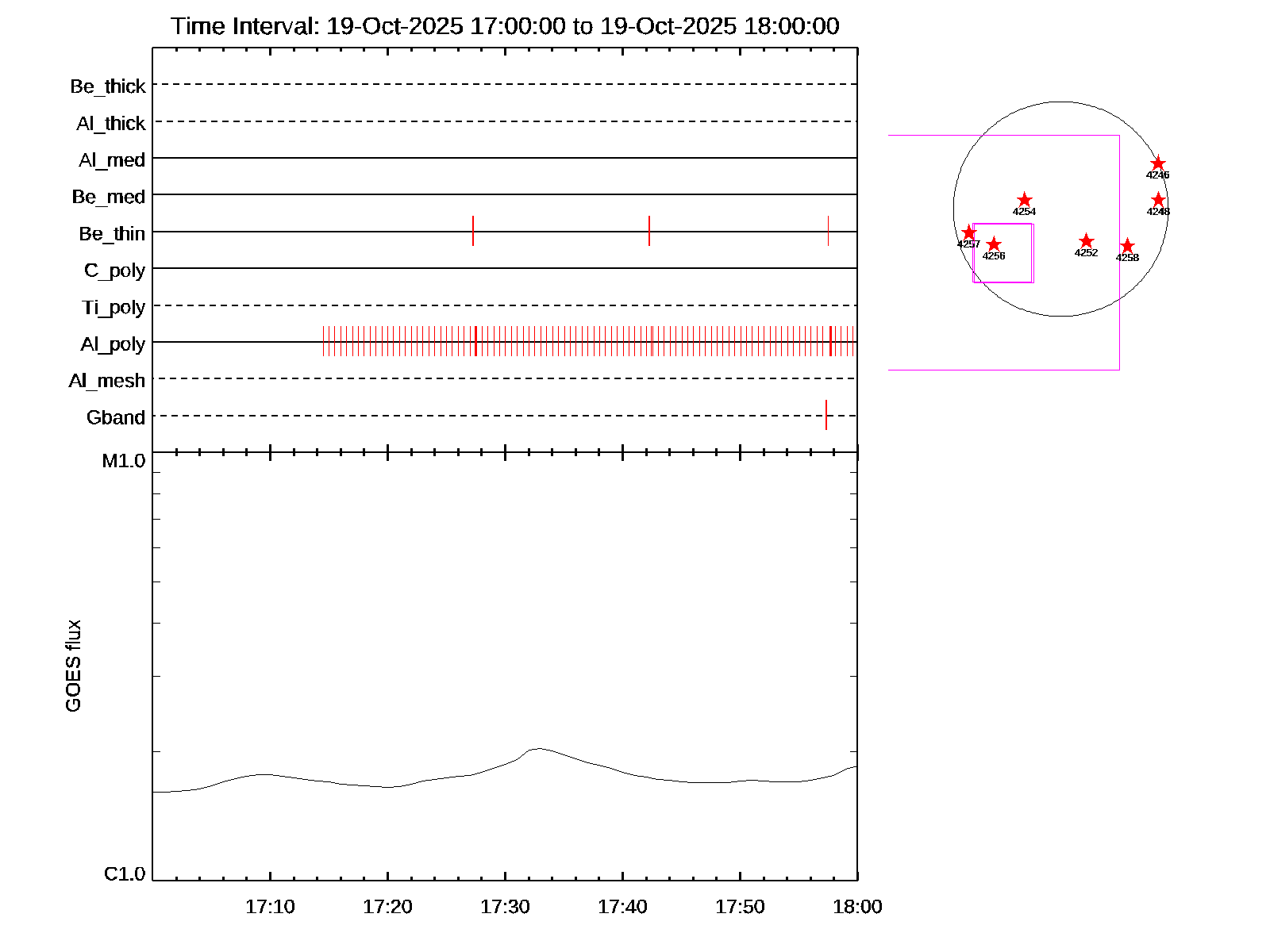Screen dimensions: 1270x952
Task: Click the first red tick on Be_thin row
Action: (x=473, y=231)
